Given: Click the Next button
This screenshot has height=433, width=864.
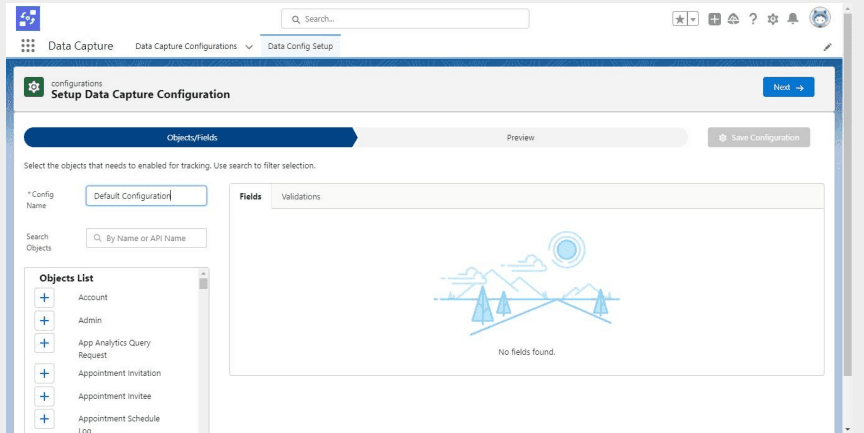Looking at the screenshot, I should tap(789, 87).
